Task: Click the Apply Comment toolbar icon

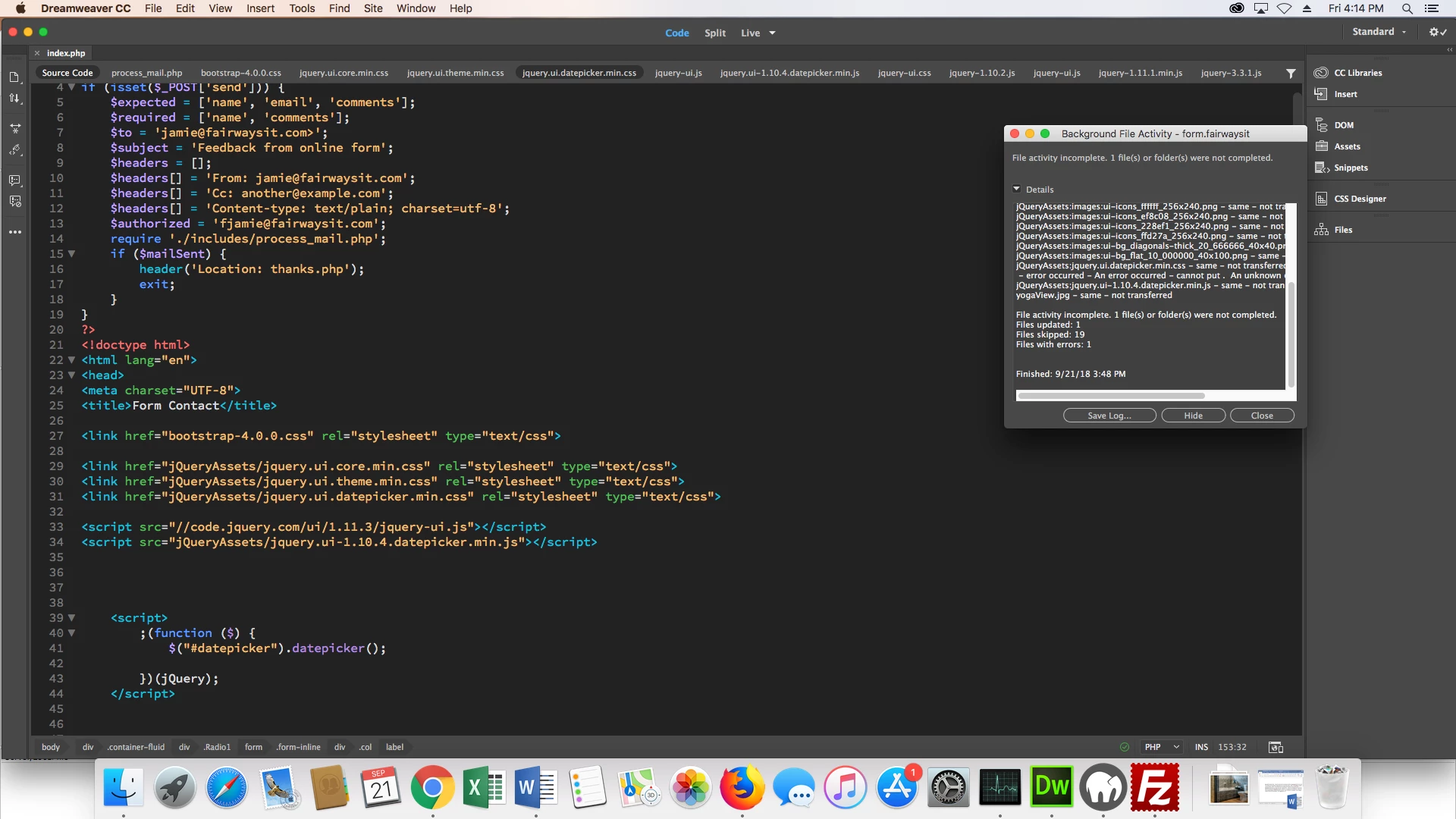Action: (x=14, y=180)
